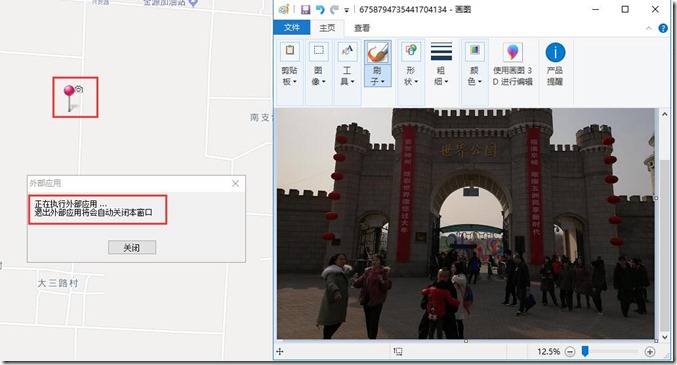Click the Product alert (产品提醒) icon
Viewport: 677px width, 365px height.
tap(555, 53)
